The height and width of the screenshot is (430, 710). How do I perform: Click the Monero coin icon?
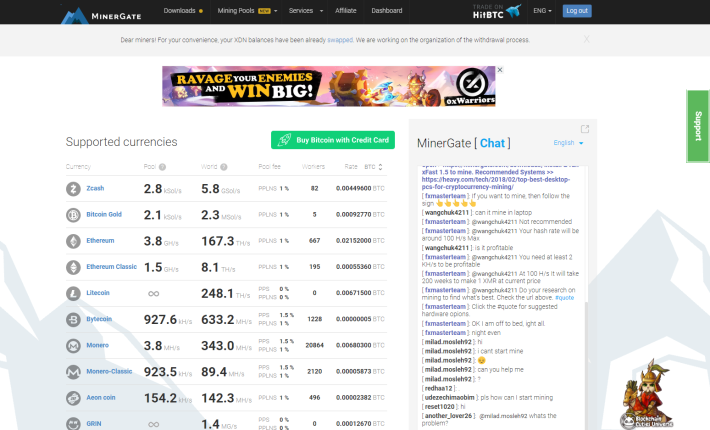pos(73,346)
